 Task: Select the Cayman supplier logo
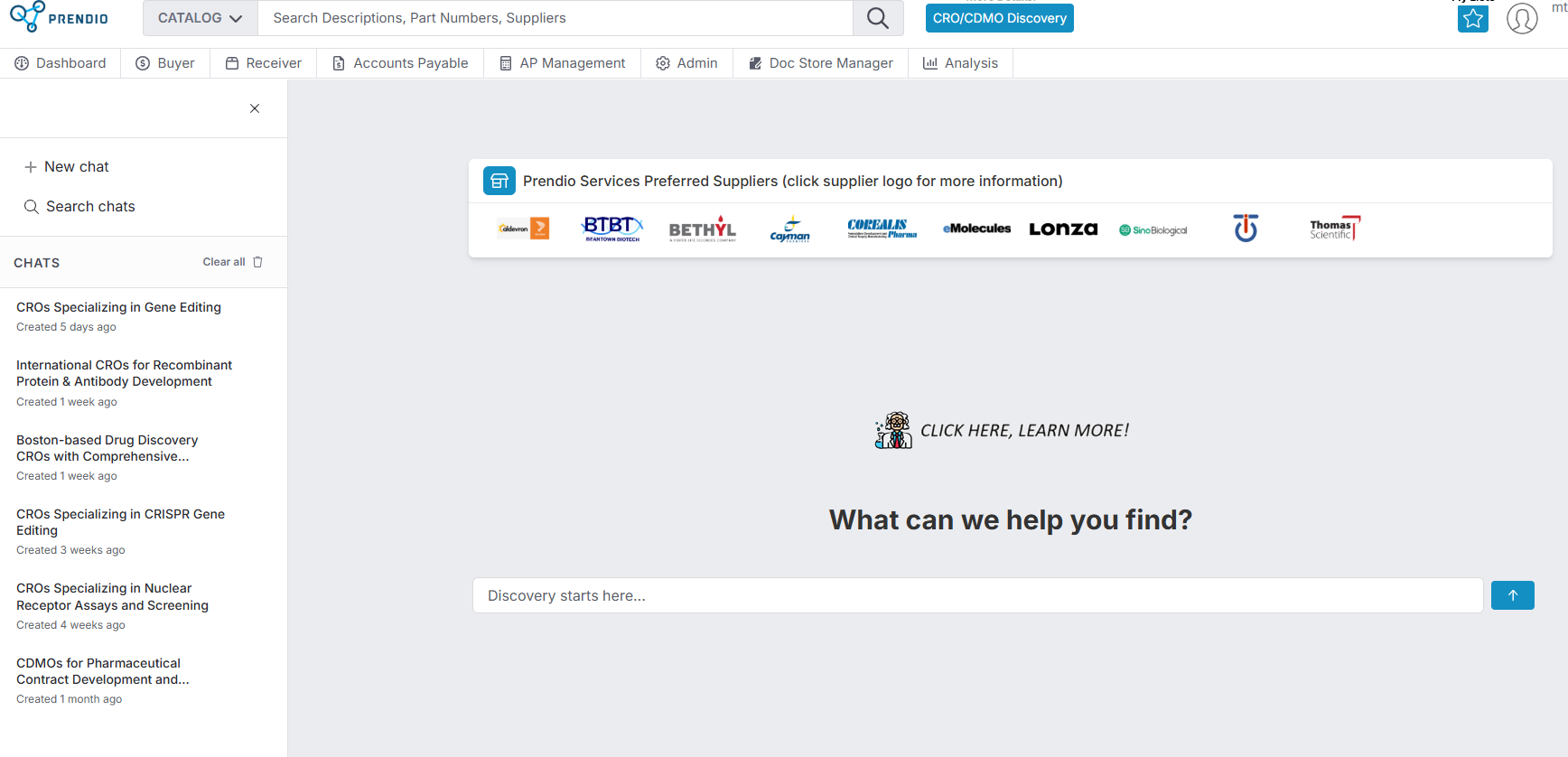click(789, 229)
